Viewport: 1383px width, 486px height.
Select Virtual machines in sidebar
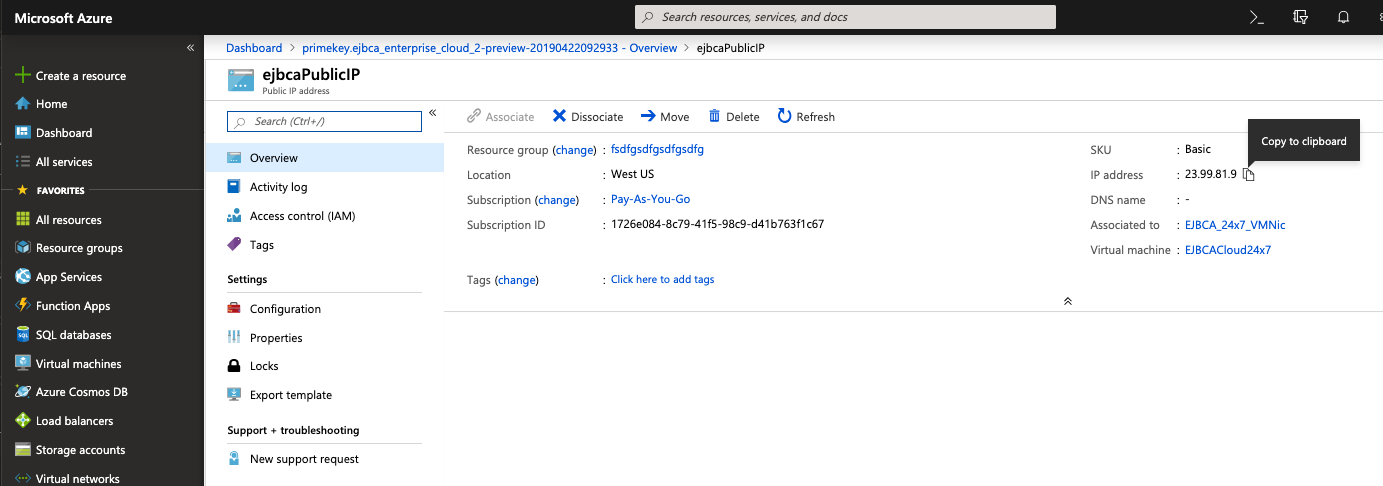pos(78,364)
